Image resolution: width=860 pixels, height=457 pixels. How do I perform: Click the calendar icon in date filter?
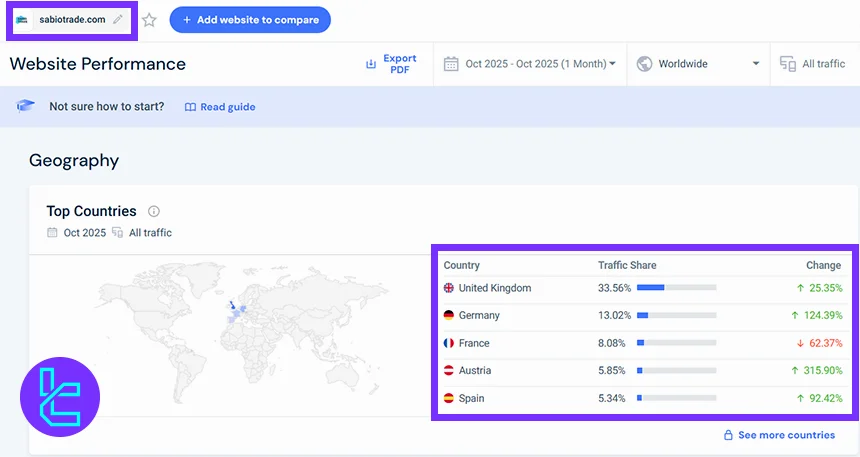(x=451, y=64)
